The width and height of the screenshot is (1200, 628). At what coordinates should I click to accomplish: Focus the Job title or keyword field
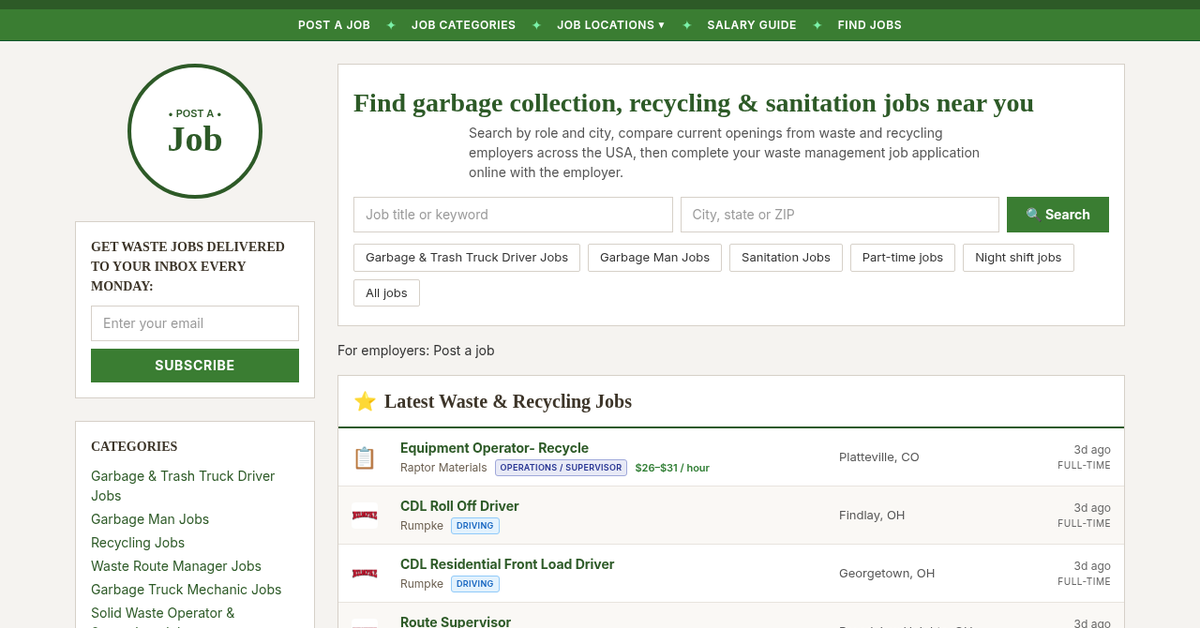pyautogui.click(x=513, y=215)
